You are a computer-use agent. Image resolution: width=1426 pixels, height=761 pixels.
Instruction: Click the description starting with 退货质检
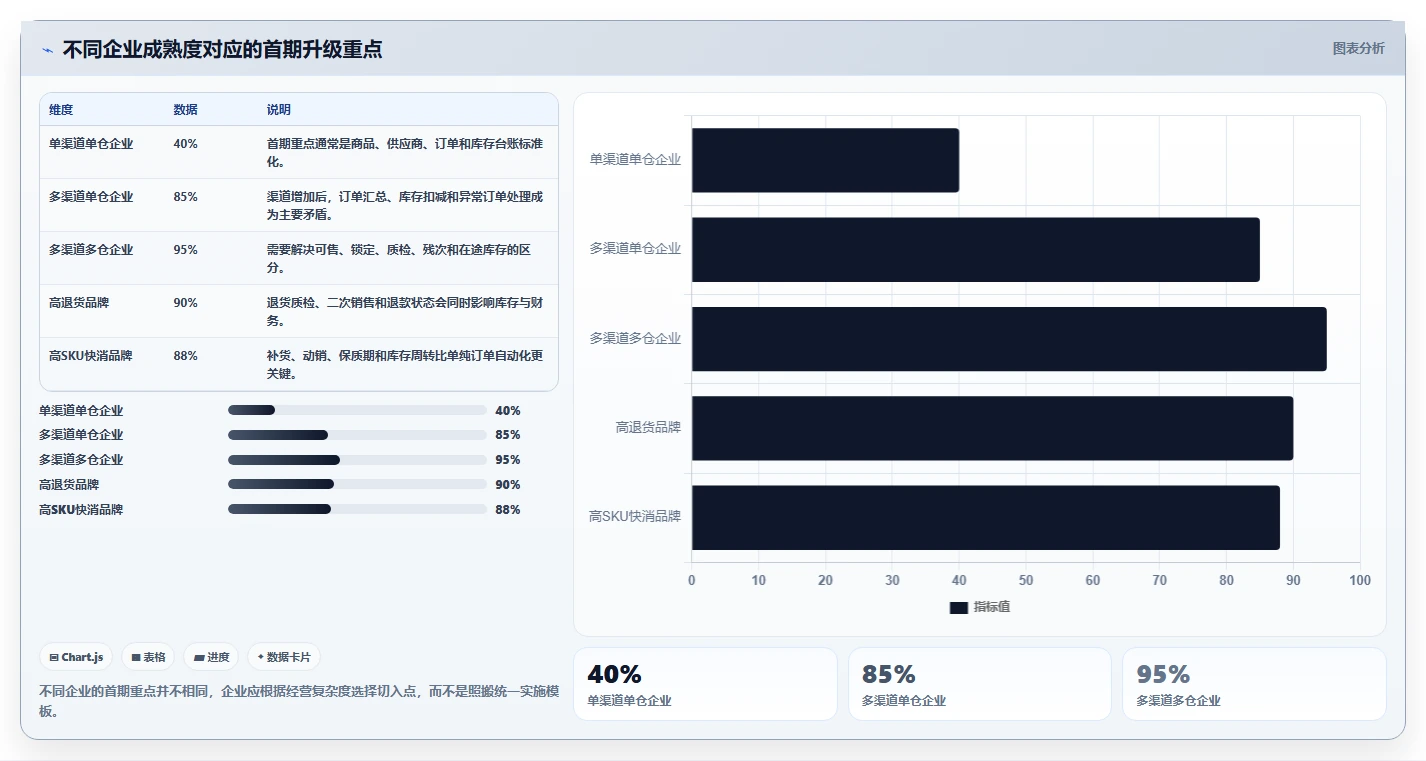click(405, 311)
